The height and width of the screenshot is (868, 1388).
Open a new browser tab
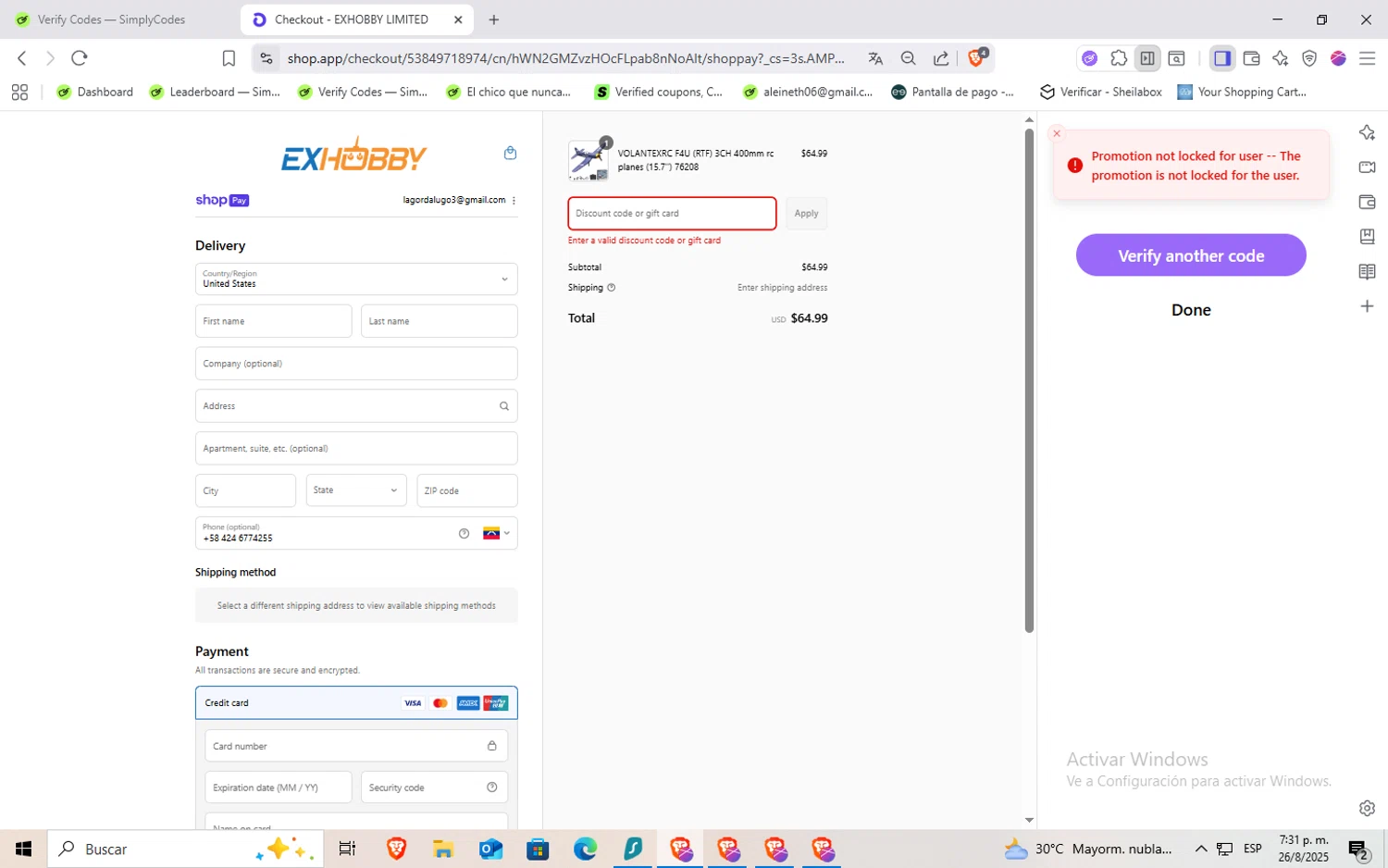pos(494,19)
